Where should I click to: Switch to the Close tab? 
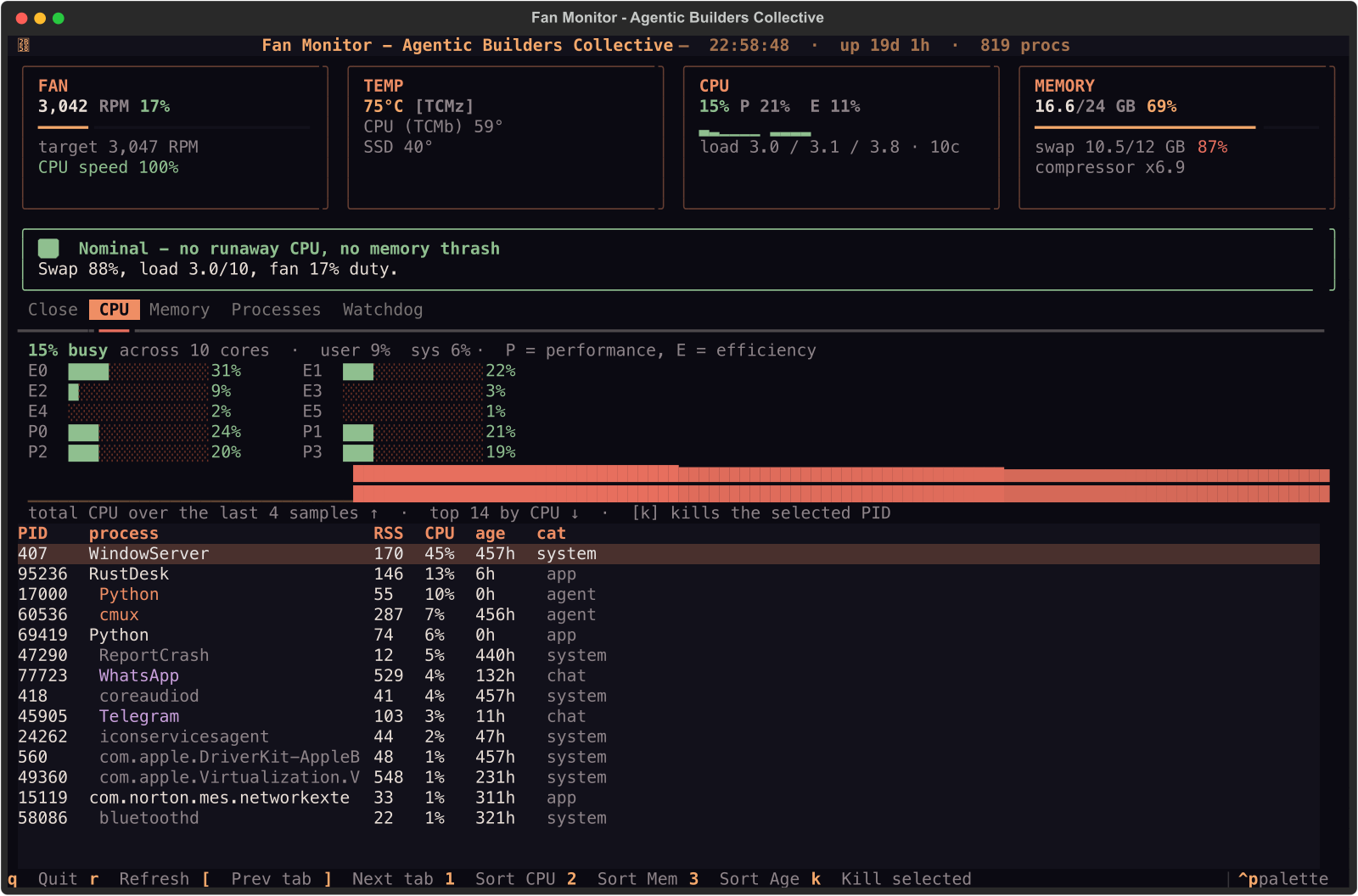(53, 310)
